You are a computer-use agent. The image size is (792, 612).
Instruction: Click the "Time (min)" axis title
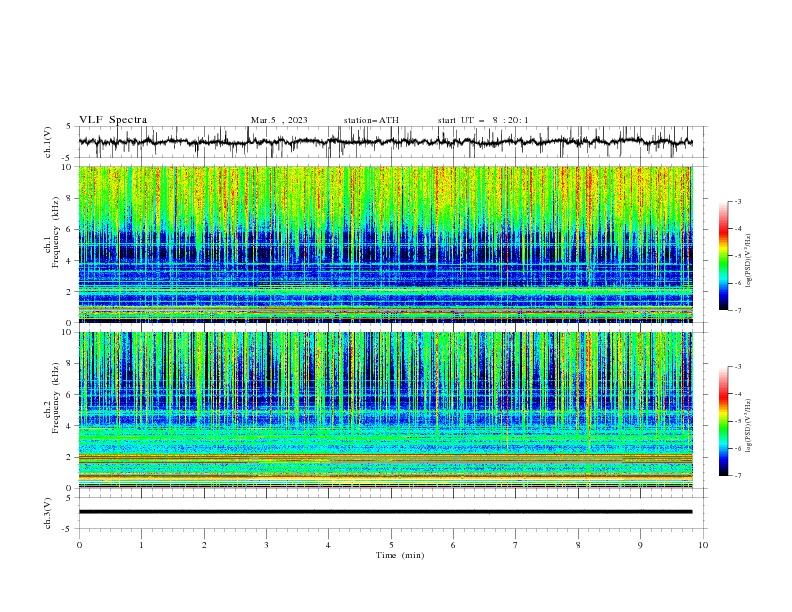400,555
